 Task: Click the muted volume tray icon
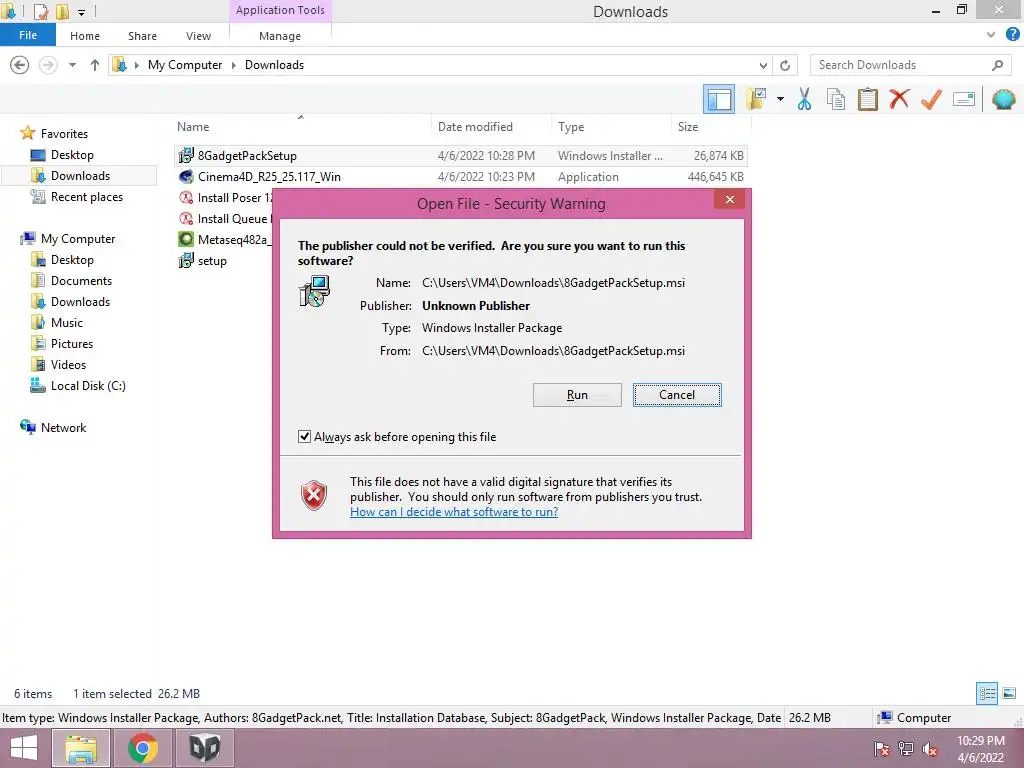(929, 749)
